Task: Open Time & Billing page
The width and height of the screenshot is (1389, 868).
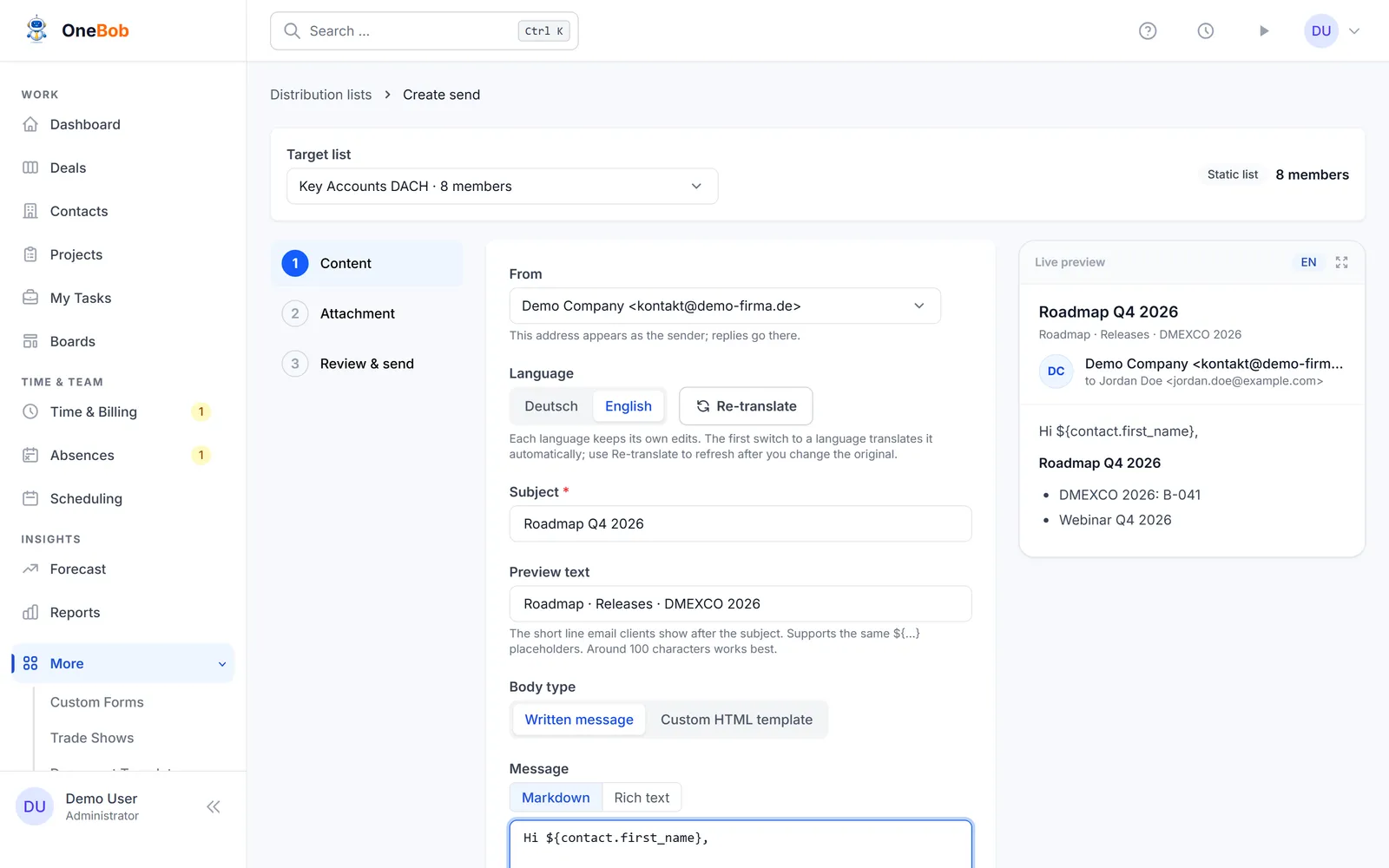Action: coord(94,411)
